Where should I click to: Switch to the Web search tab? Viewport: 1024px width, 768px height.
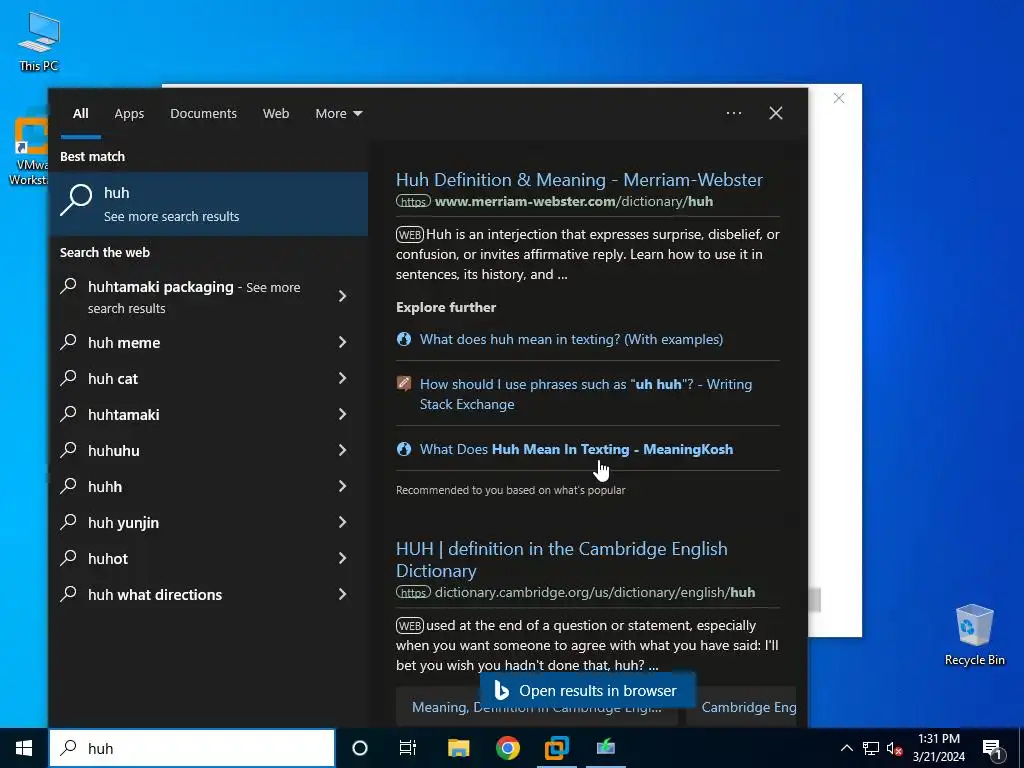pyautogui.click(x=276, y=114)
